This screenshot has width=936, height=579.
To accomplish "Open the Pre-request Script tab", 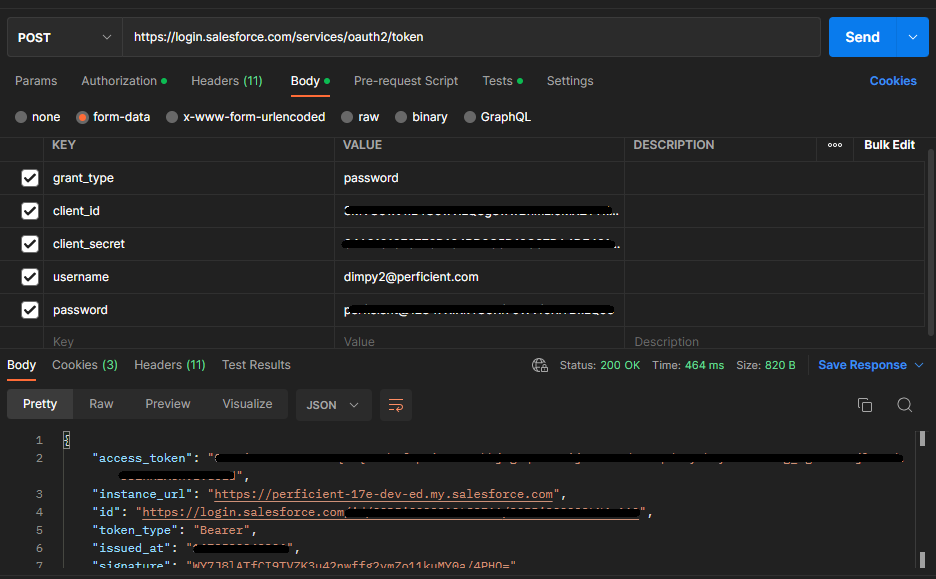I will 406,81.
